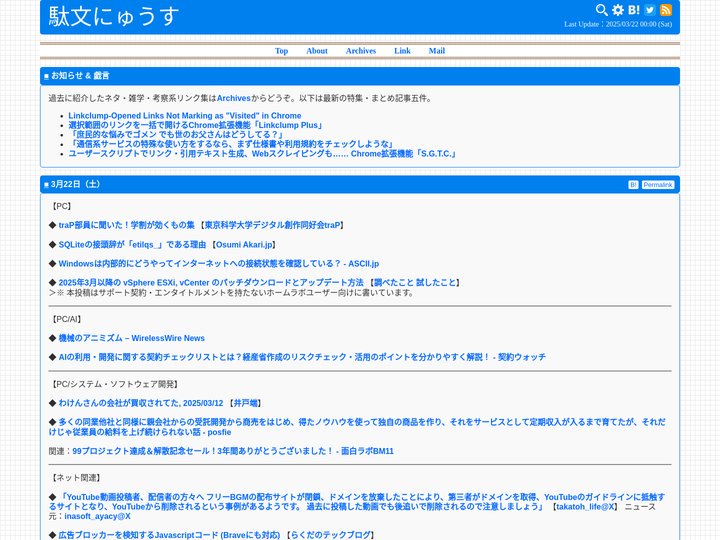Open the 通信系サービスの特殊な使い方 article link
Image resolution: width=720 pixels, height=540 pixels.
coord(231,144)
